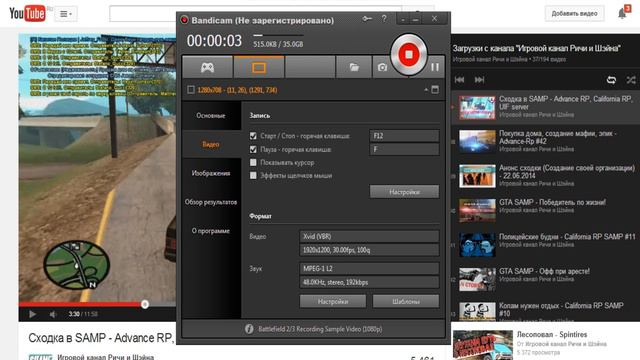
Task: Click YouTube logo
Action: click(x=27, y=13)
